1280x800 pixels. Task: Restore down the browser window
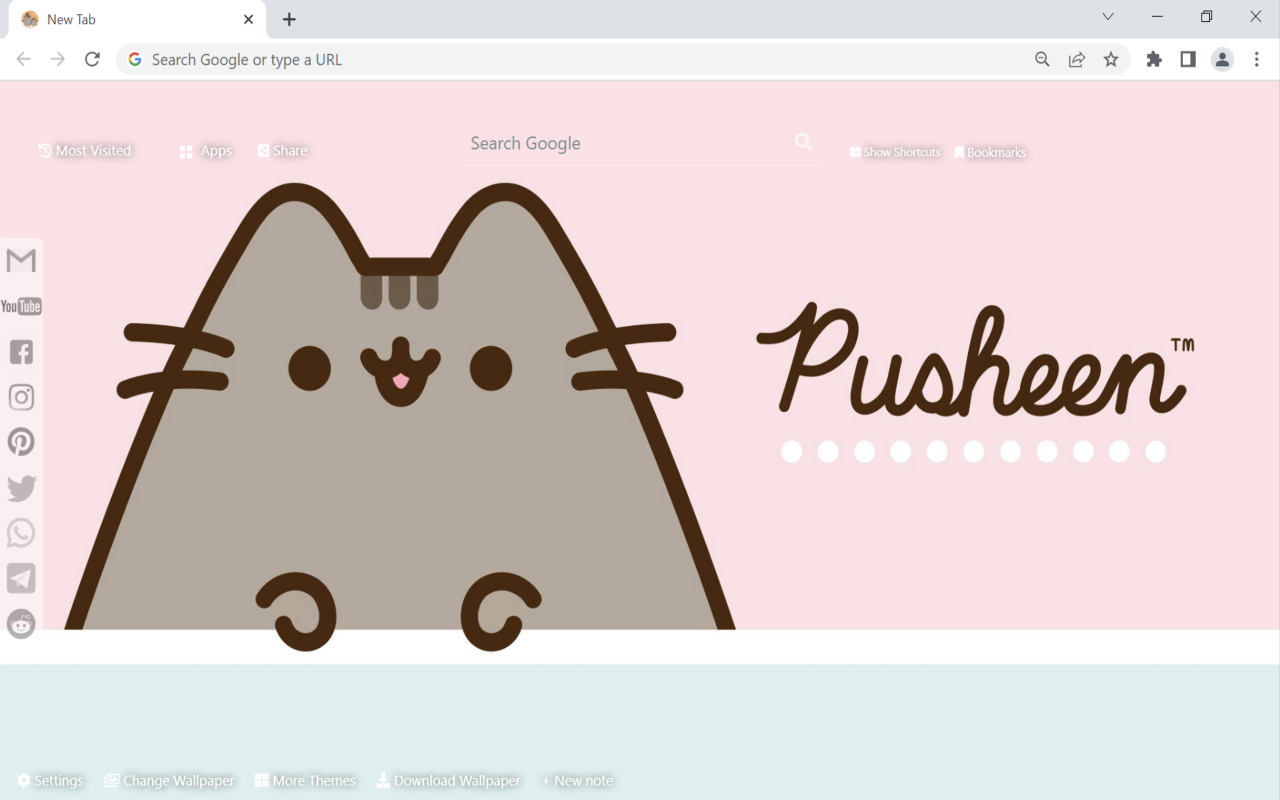point(1206,16)
